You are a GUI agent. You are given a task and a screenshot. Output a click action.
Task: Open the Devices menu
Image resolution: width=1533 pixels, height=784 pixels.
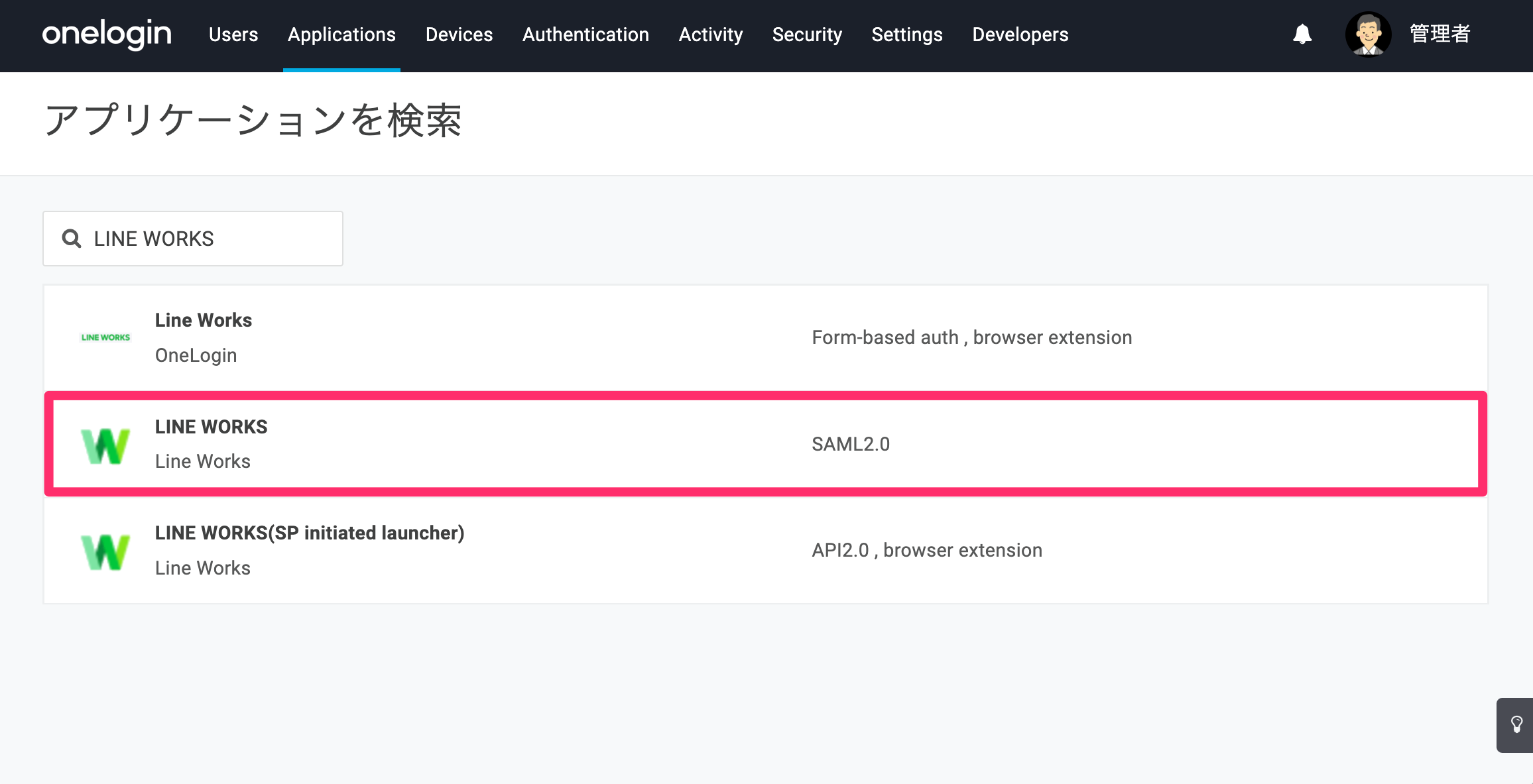tap(459, 34)
